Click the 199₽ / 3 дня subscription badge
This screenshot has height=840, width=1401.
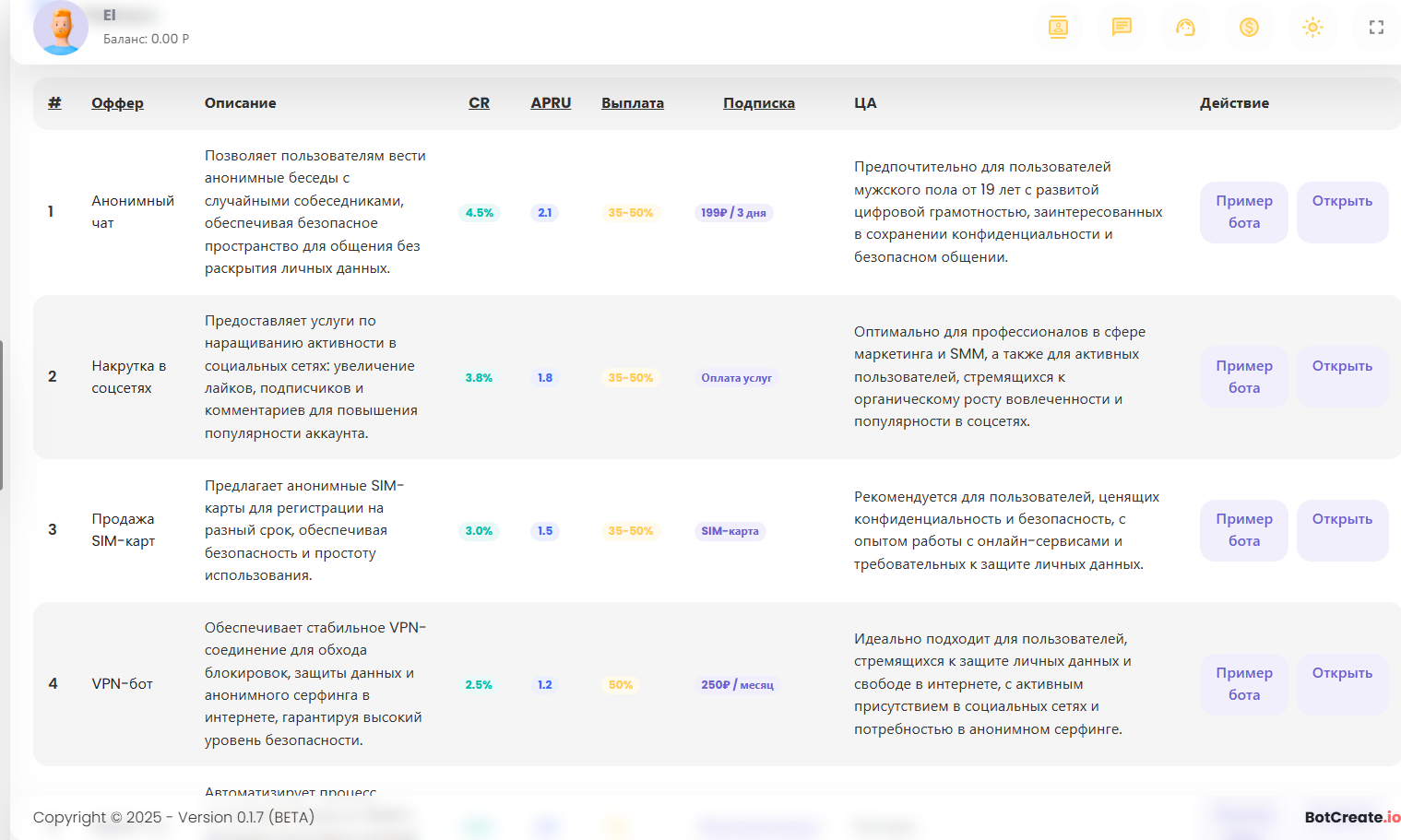point(733,212)
